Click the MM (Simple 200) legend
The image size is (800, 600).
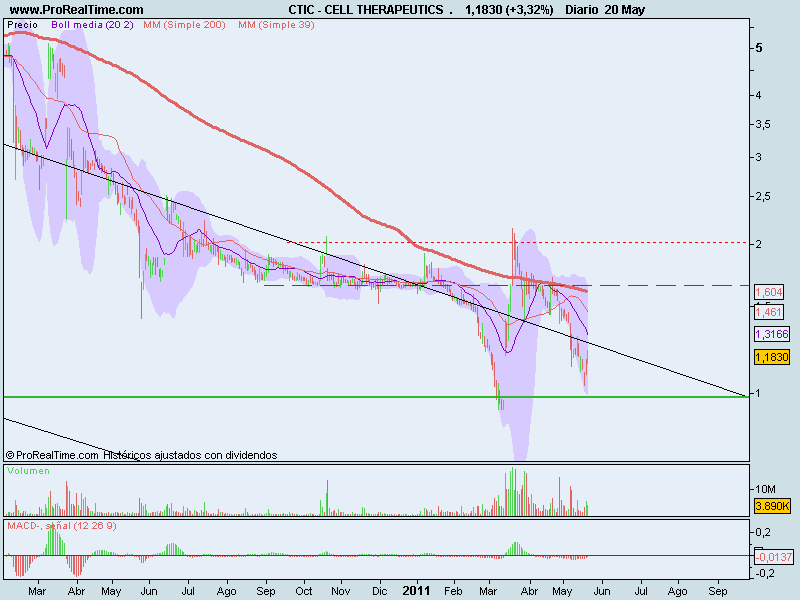coord(184,25)
